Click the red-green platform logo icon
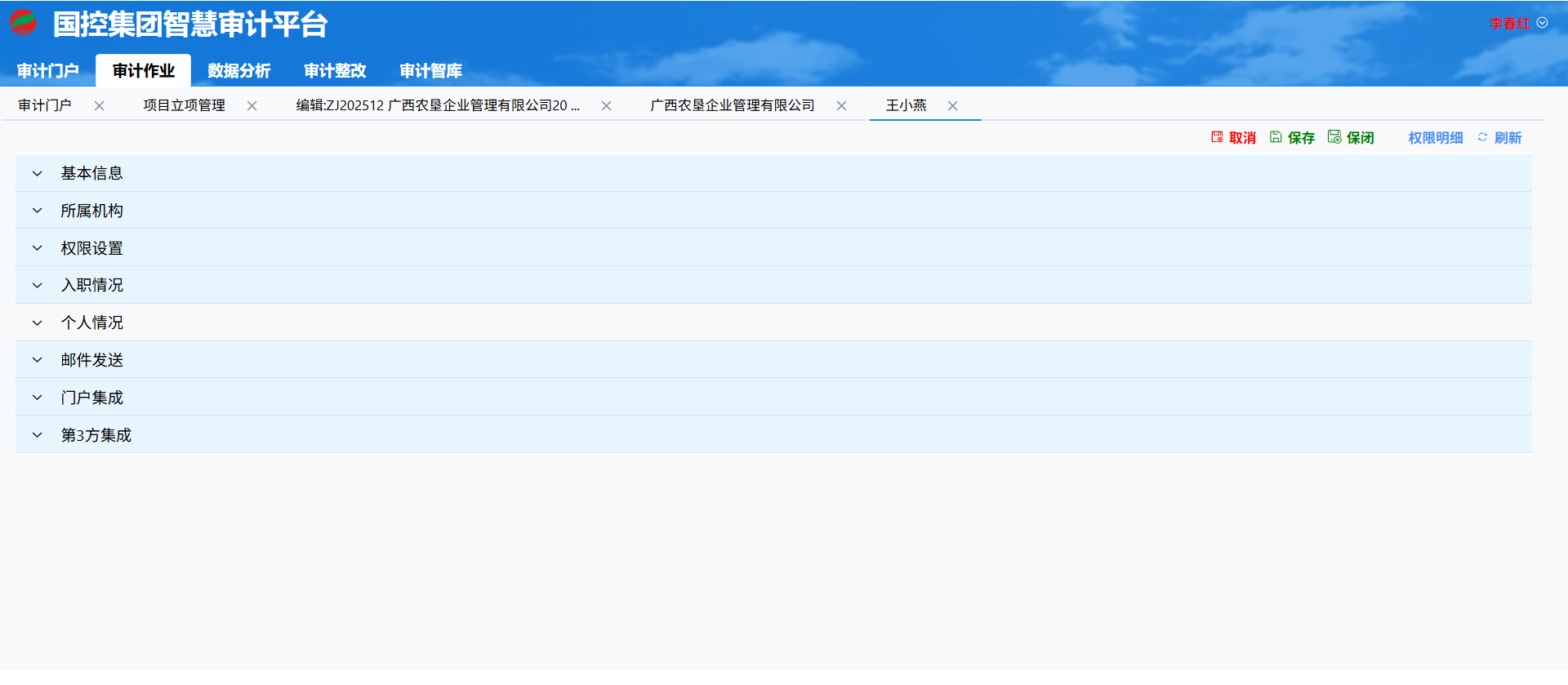This screenshot has width=1568, height=685. point(23,23)
